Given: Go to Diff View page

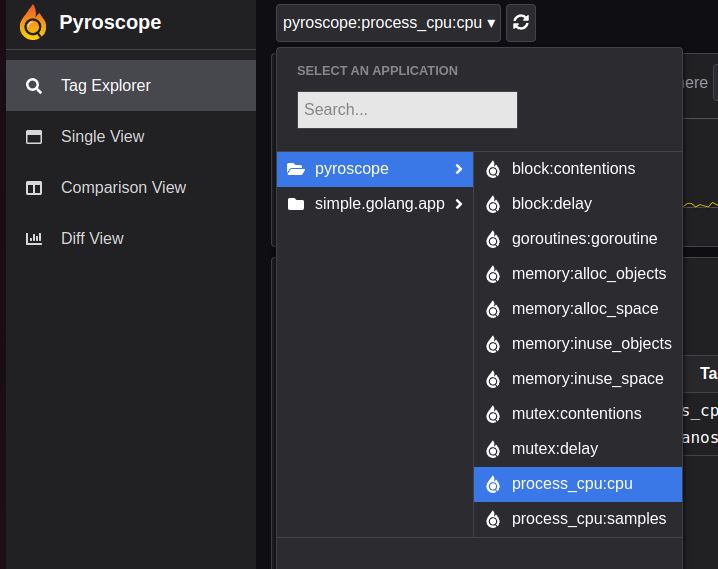Looking at the screenshot, I should point(92,239).
